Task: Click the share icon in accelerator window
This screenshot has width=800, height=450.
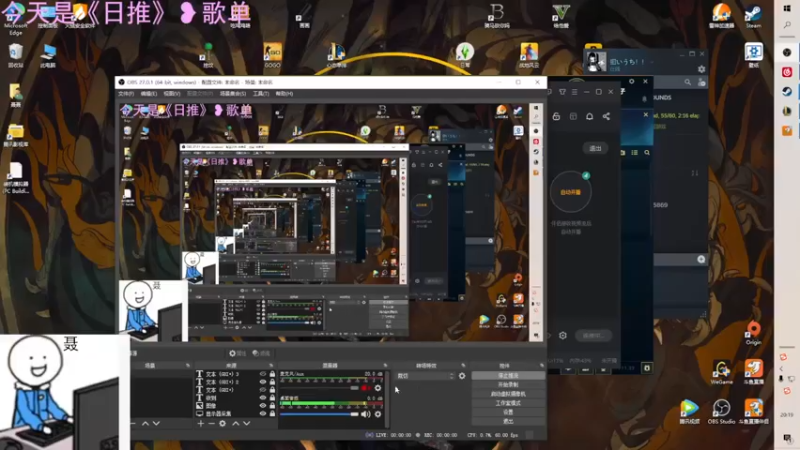Action: click(x=606, y=116)
